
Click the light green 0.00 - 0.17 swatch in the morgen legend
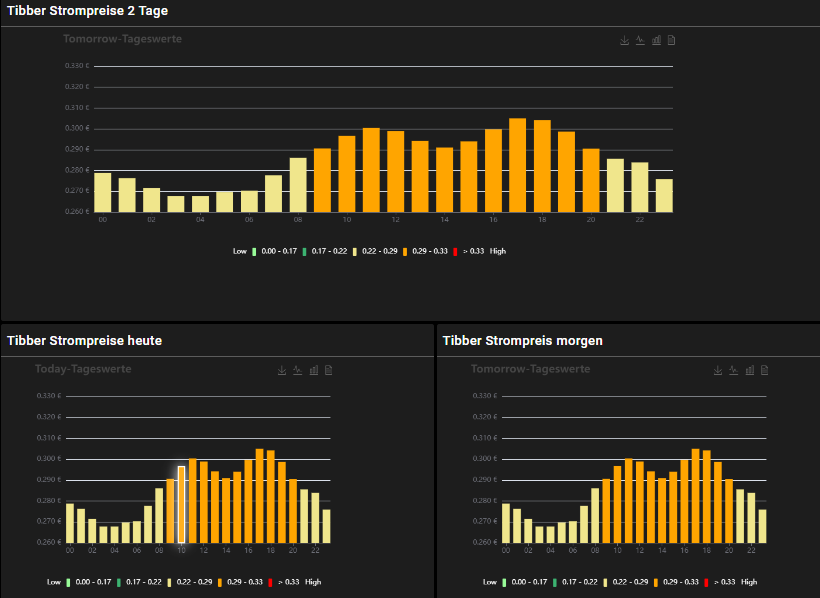tap(504, 582)
